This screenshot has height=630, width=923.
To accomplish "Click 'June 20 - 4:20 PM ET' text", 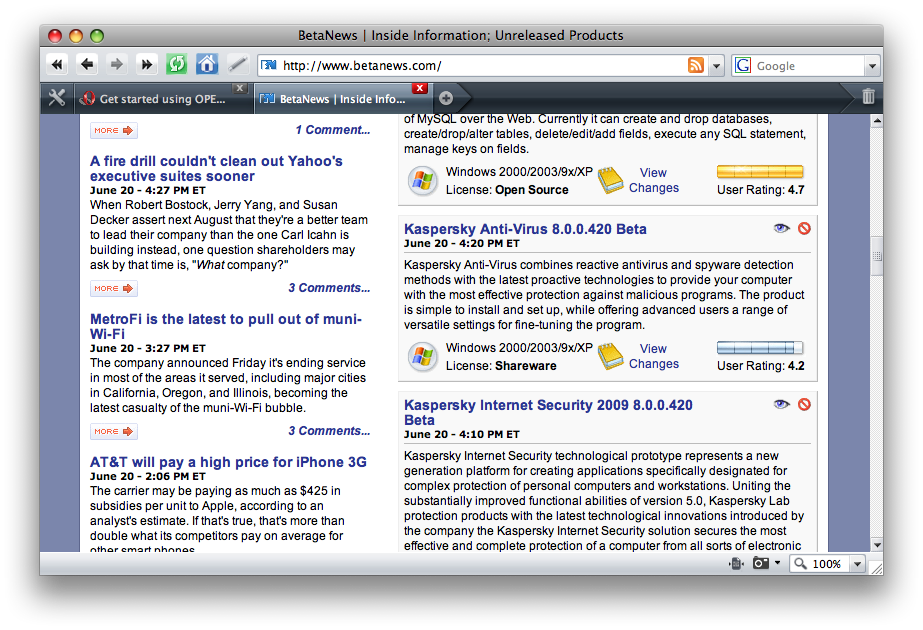I will 462,243.
